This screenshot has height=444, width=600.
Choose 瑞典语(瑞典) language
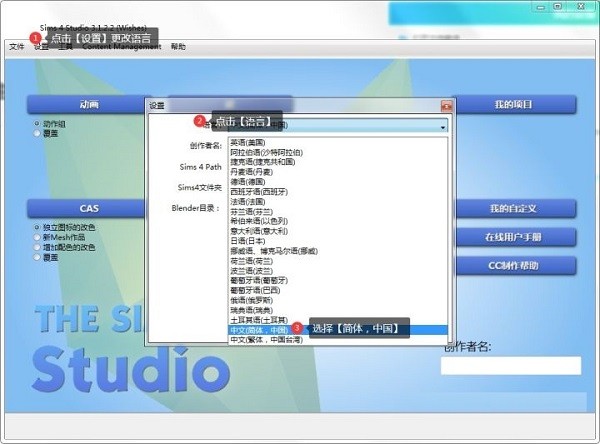pyautogui.click(x=338, y=310)
